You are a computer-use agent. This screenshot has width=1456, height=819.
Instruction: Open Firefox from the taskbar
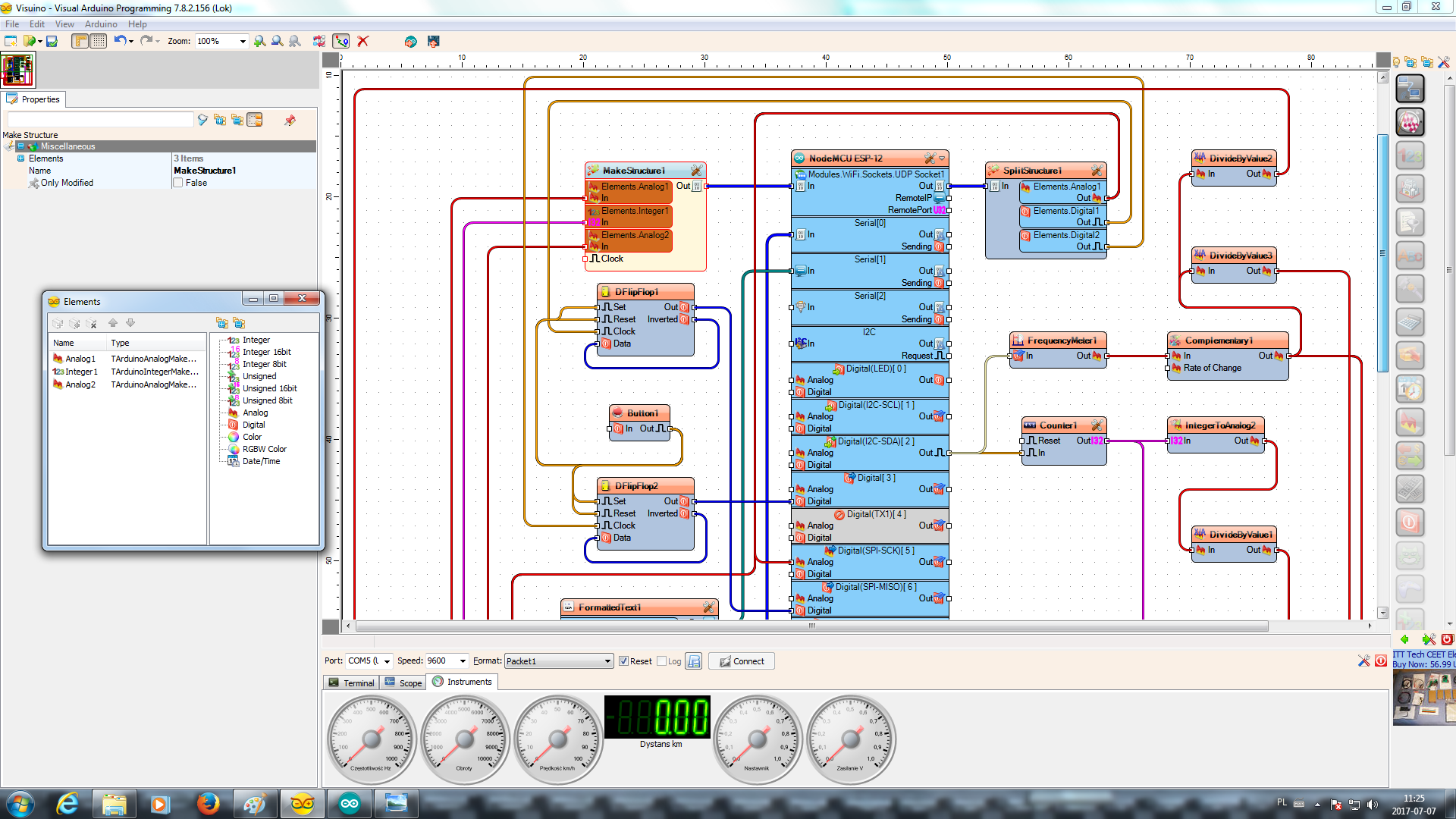208,804
